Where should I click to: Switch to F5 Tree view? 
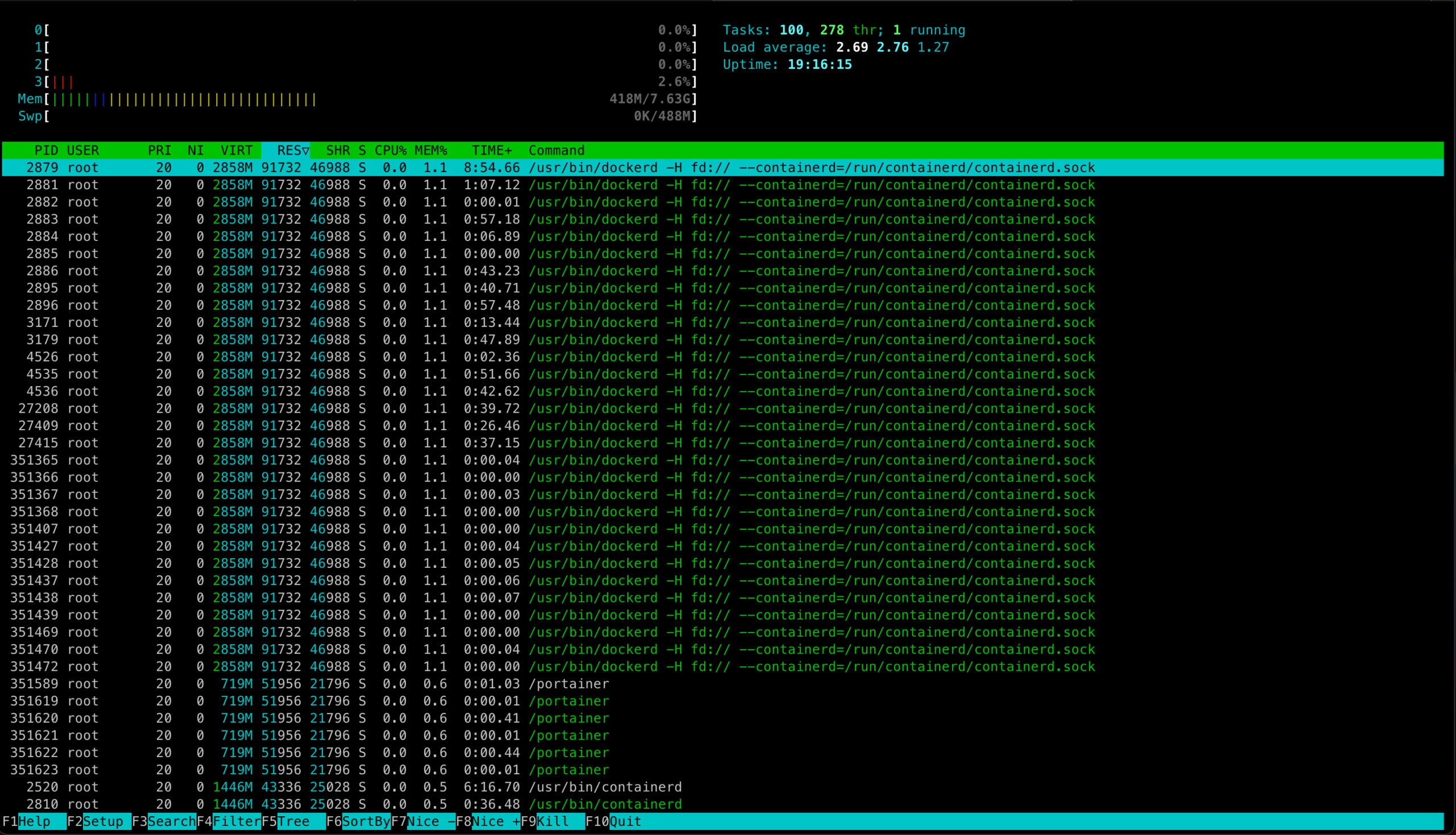coord(293,821)
